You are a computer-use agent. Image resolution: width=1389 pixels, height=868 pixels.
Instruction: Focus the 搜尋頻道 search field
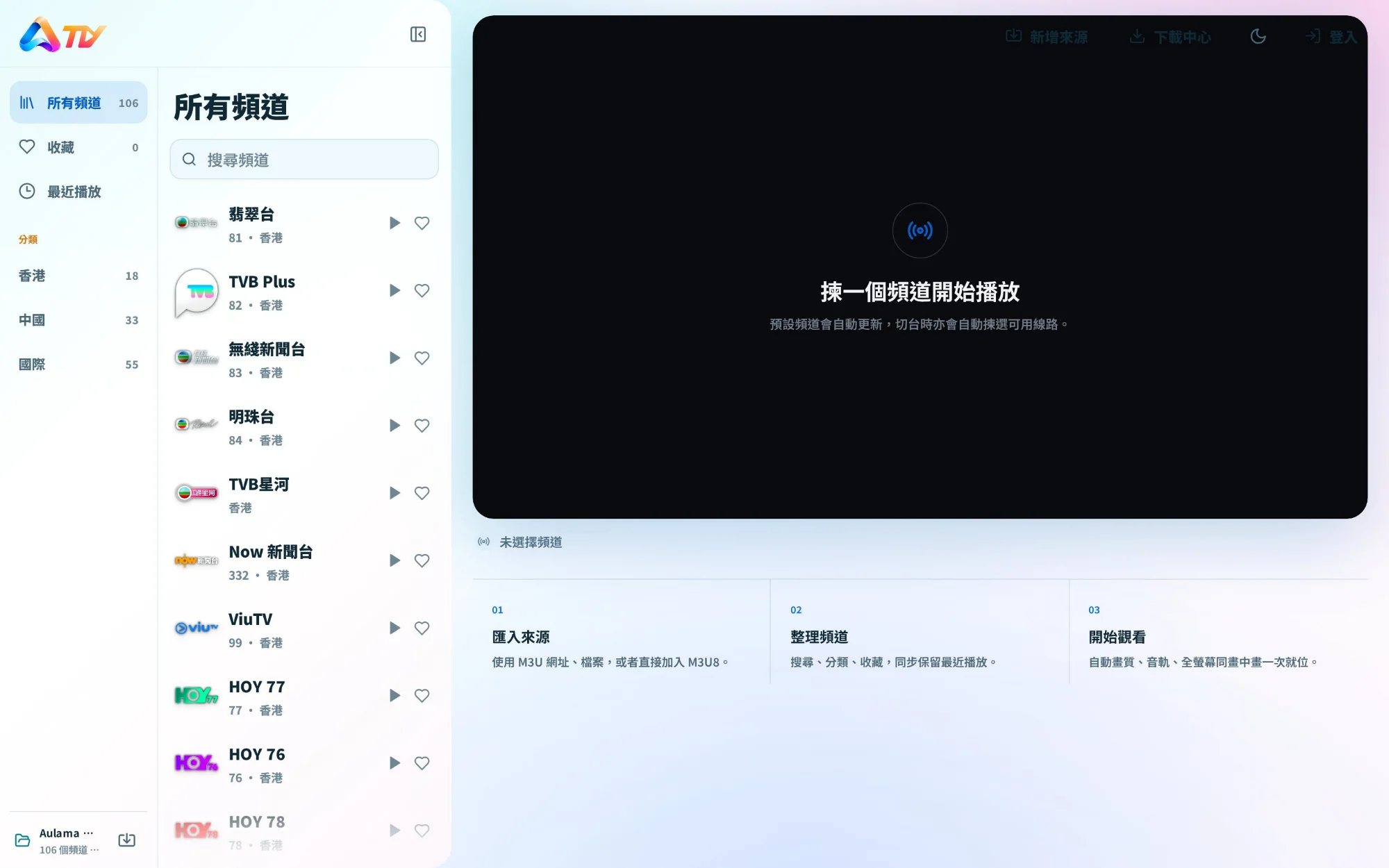pyautogui.click(x=304, y=160)
